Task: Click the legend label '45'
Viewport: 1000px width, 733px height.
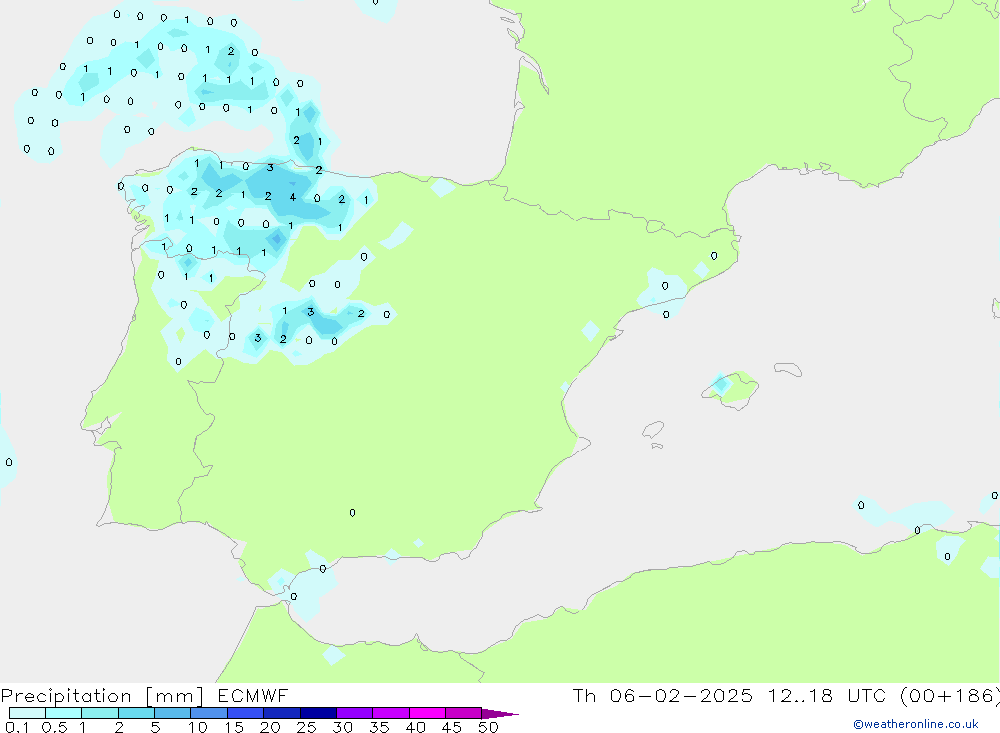Action: click(452, 727)
